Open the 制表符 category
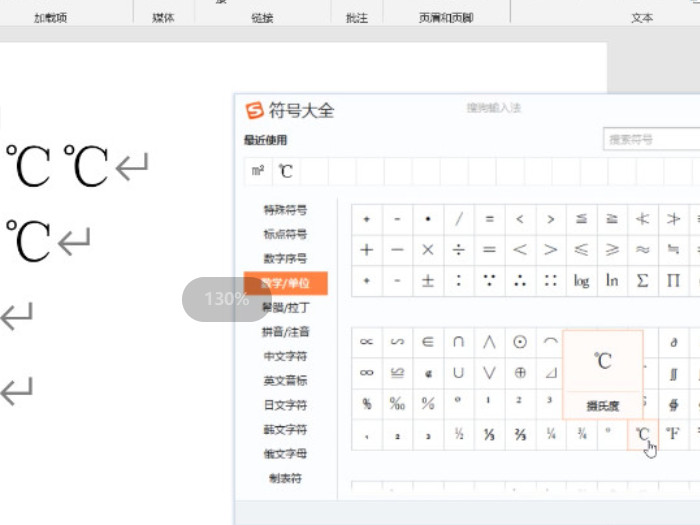The image size is (700, 525). 285,478
